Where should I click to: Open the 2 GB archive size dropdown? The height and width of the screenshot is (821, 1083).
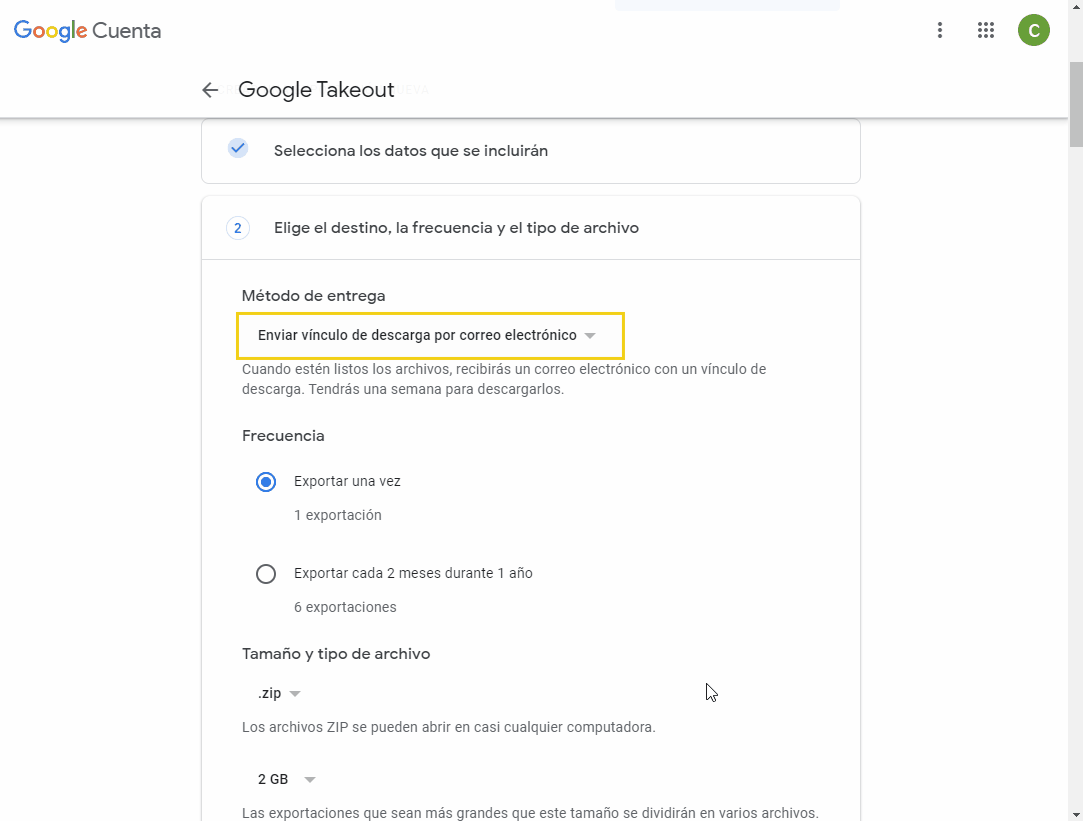(x=286, y=780)
